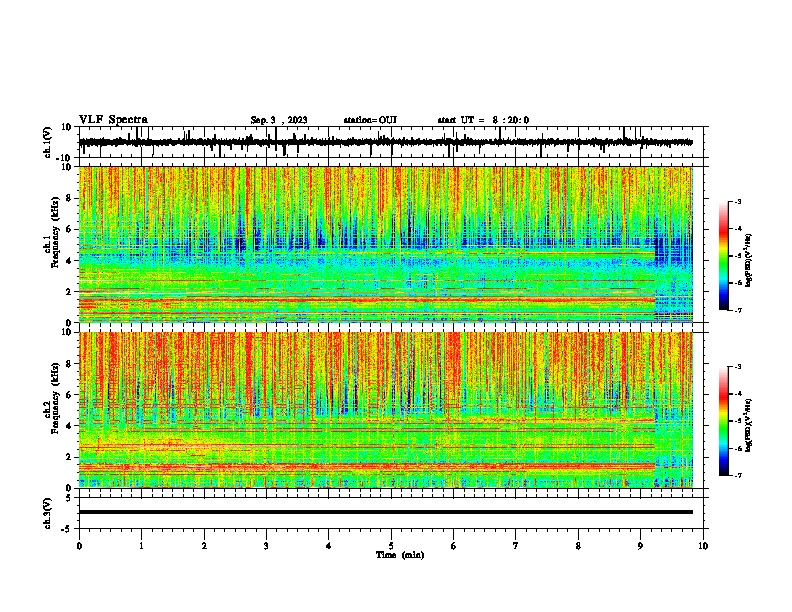Click the ch.1 spectrogram color scale bar
The width and height of the screenshot is (792, 612).
pyautogui.click(x=724, y=256)
